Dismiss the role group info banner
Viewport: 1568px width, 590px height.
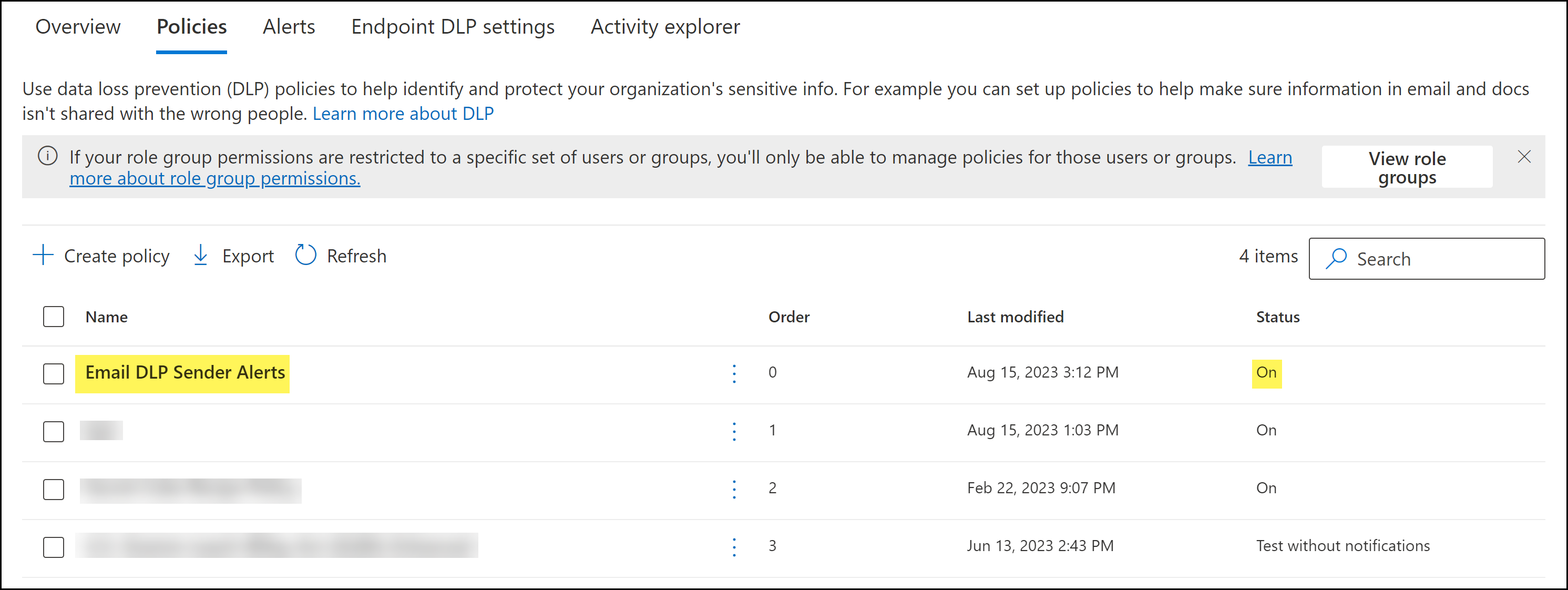point(1523,157)
